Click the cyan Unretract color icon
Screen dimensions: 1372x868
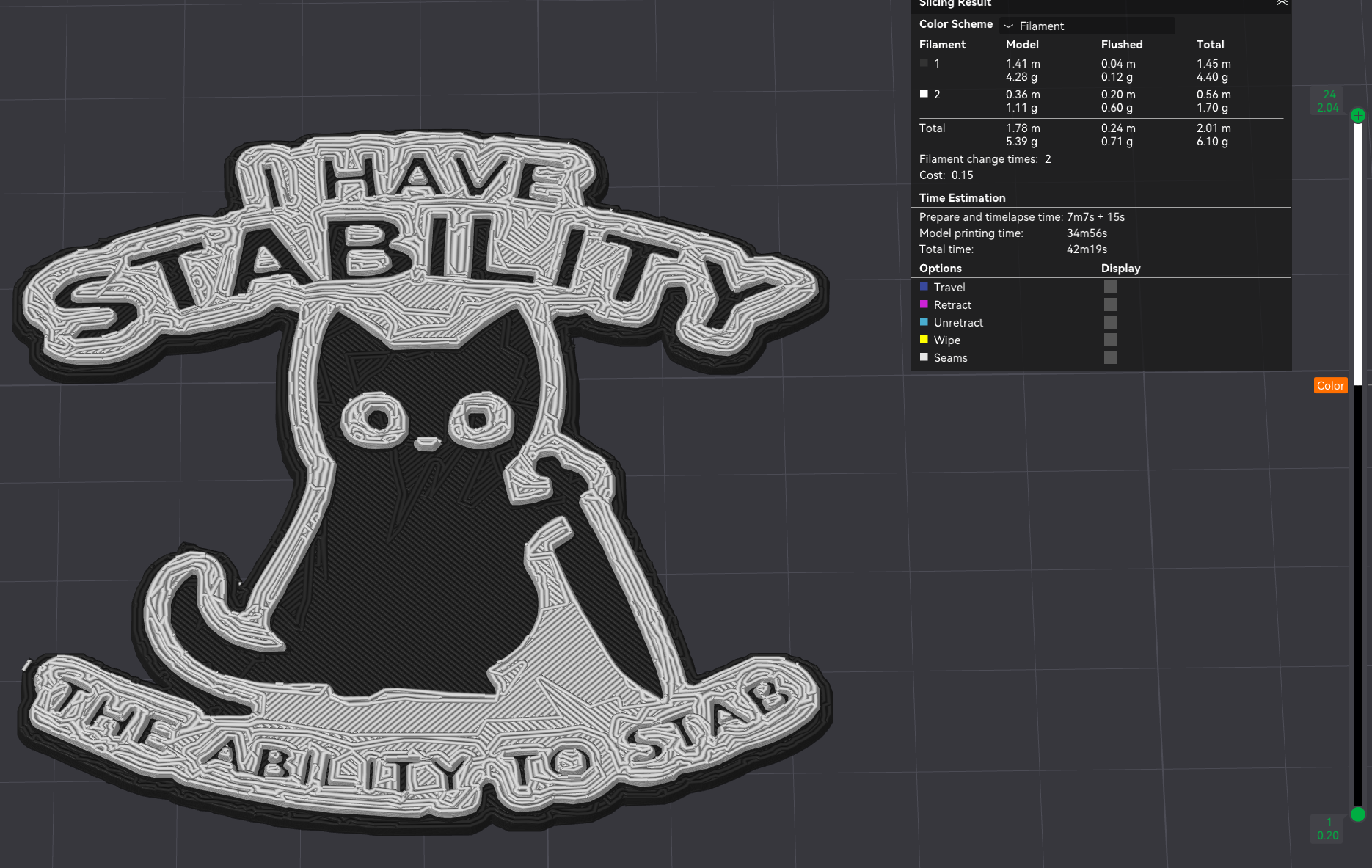click(x=924, y=322)
